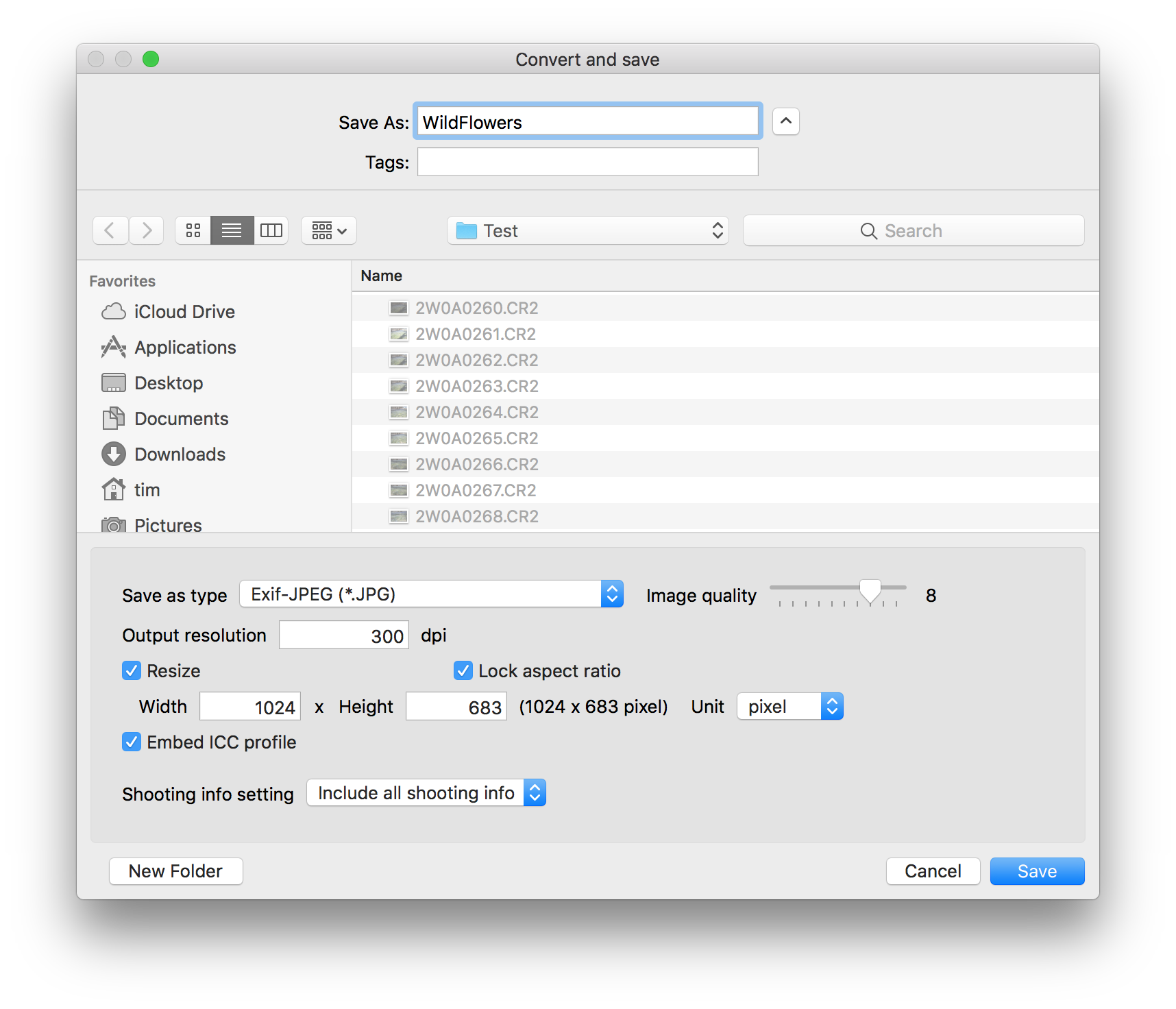
Task: Uncheck the Resize option
Action: [x=132, y=670]
